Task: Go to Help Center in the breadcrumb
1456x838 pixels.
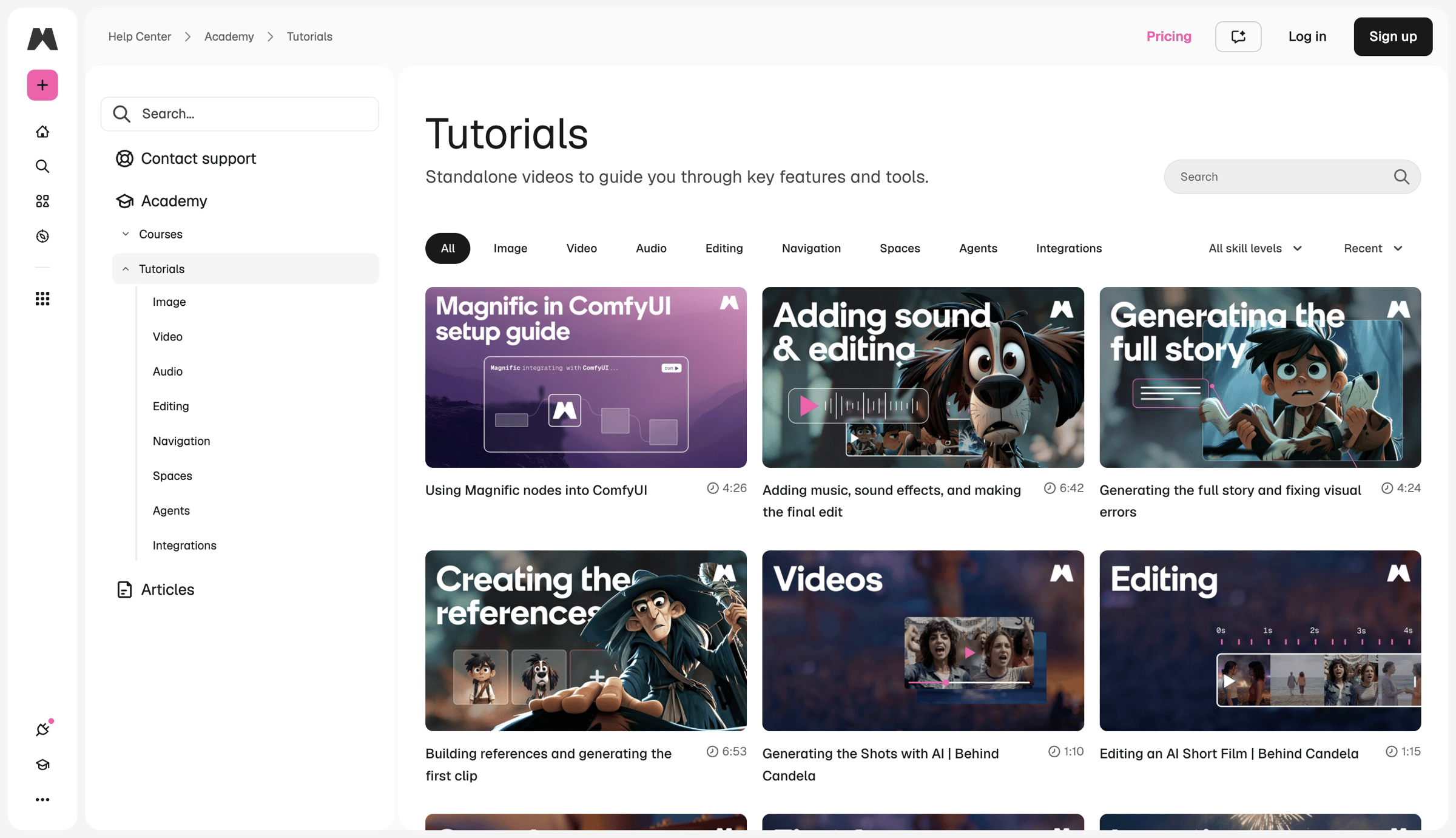Action: point(140,36)
